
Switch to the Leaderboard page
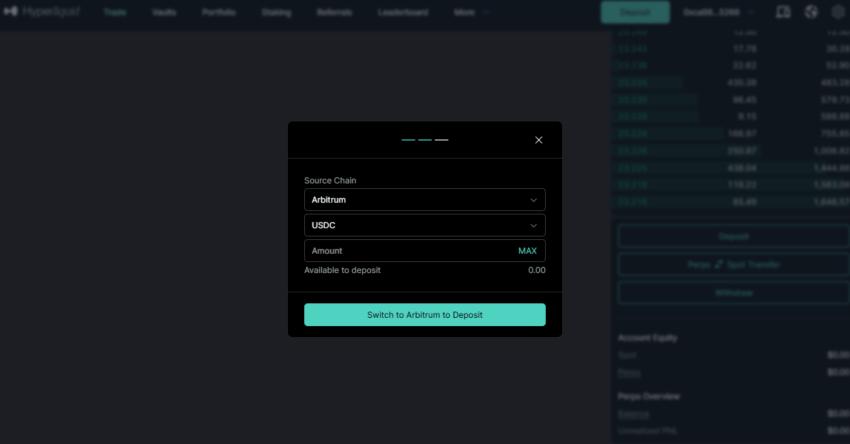403,12
